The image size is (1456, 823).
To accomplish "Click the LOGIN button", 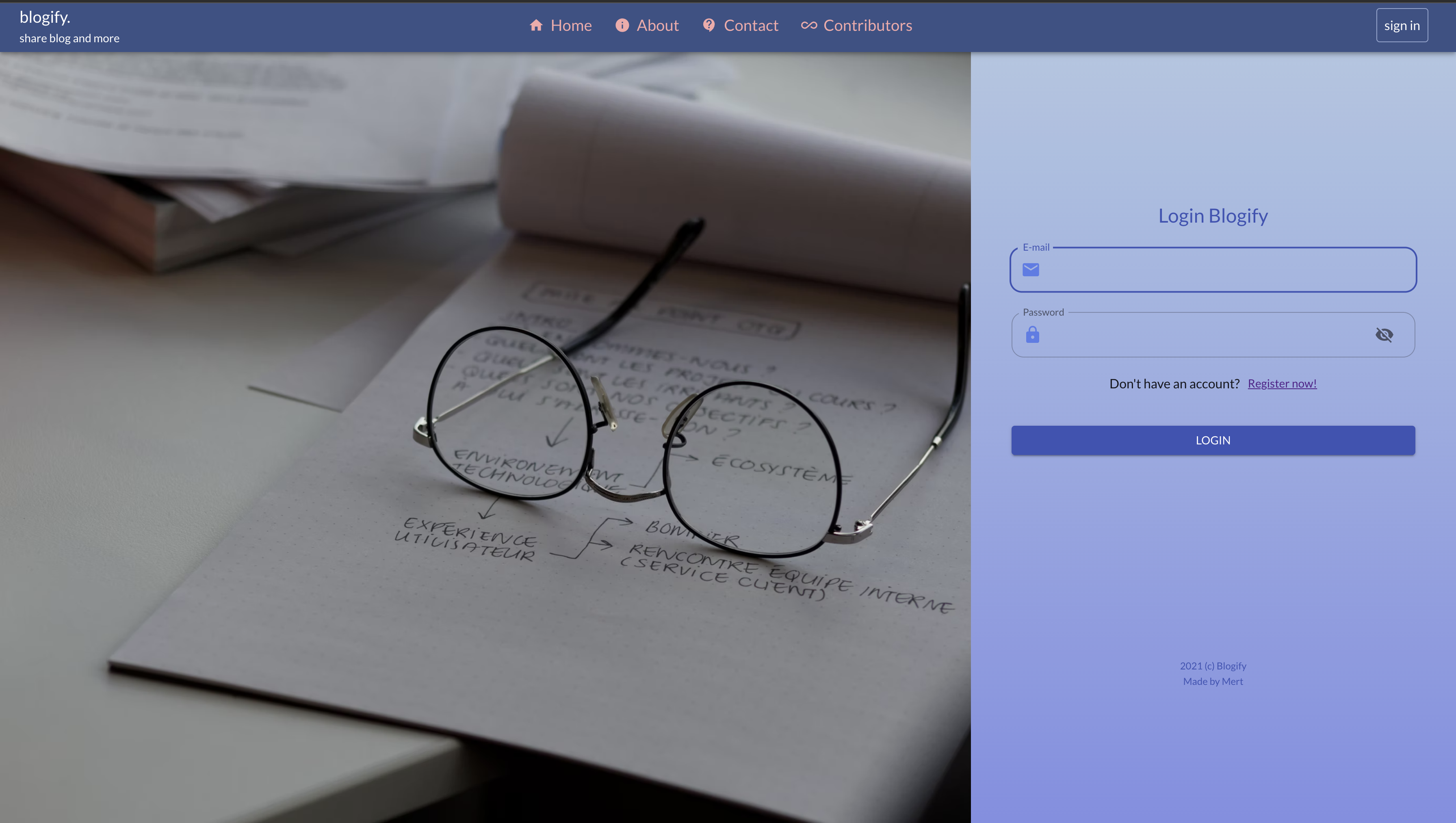I will coord(1213,439).
